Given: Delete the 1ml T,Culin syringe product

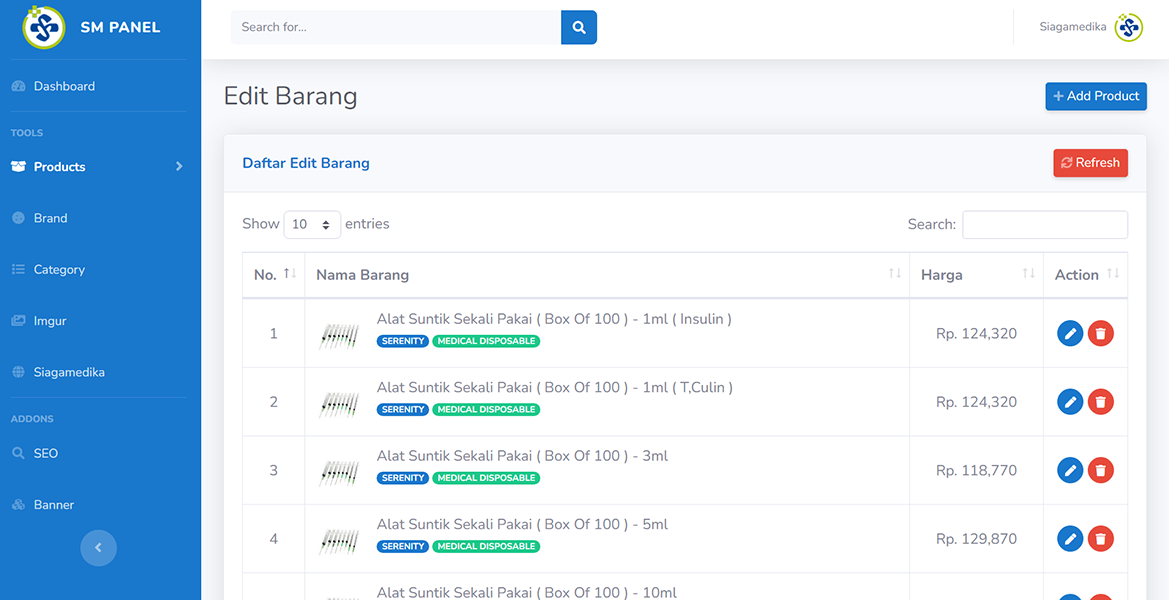Looking at the screenshot, I should [x=1101, y=402].
